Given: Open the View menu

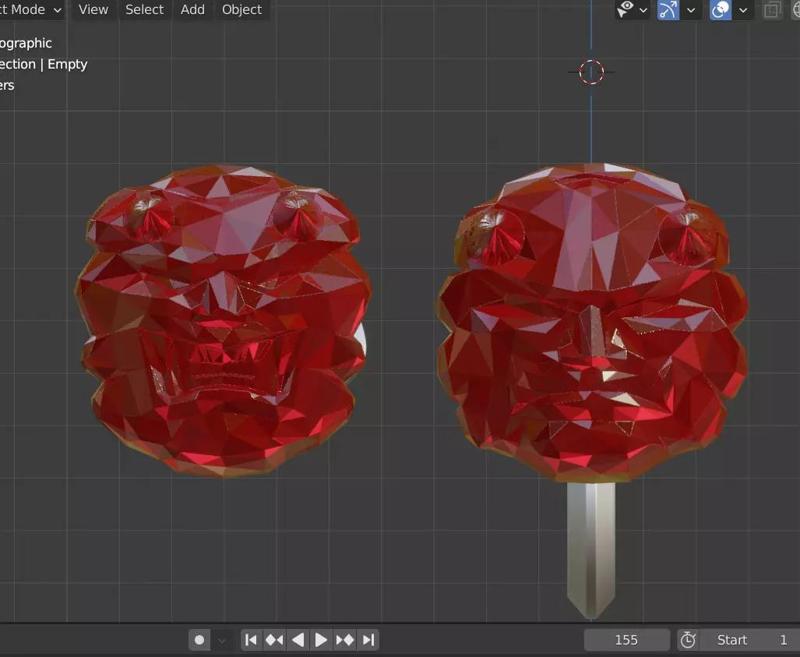Looking at the screenshot, I should point(93,9).
